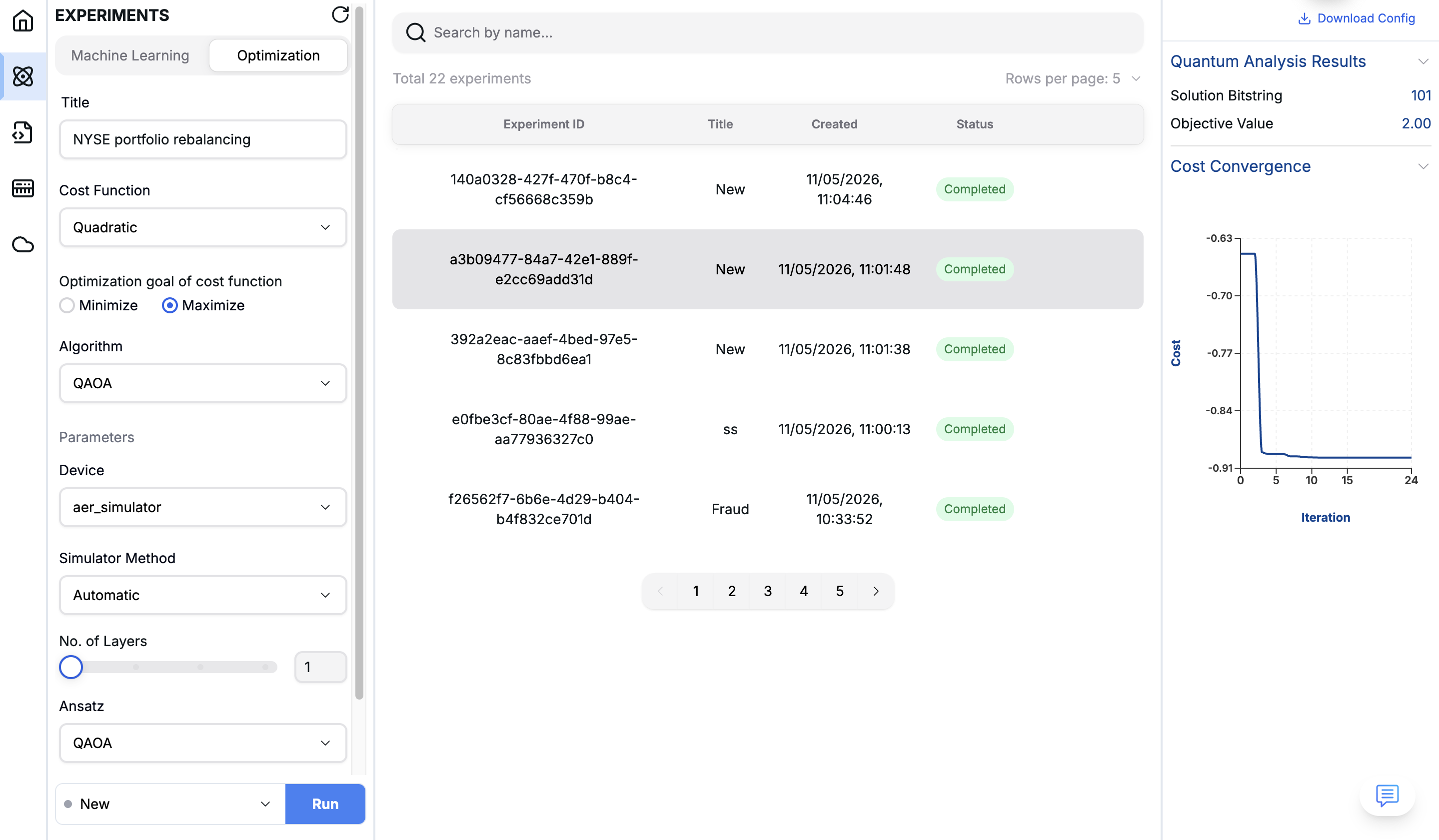The width and height of the screenshot is (1439, 840).
Task: Click Completed badge of the Fraud experiment
Action: (975, 509)
